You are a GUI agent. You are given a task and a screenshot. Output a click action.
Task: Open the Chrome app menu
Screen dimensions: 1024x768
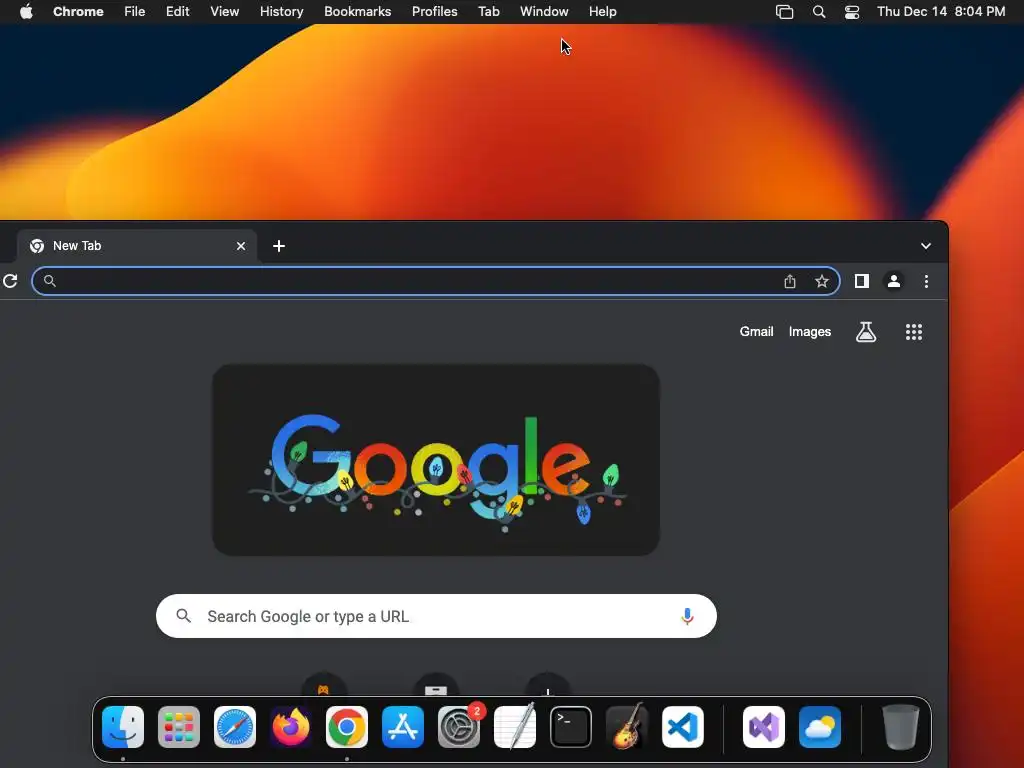point(78,12)
